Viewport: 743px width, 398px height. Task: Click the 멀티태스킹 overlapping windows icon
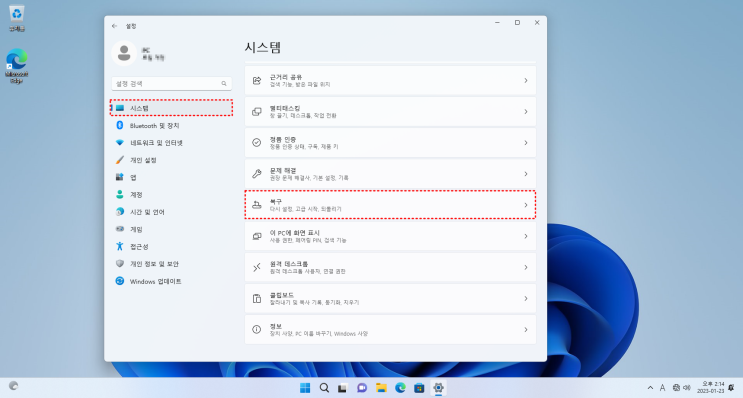(257, 112)
